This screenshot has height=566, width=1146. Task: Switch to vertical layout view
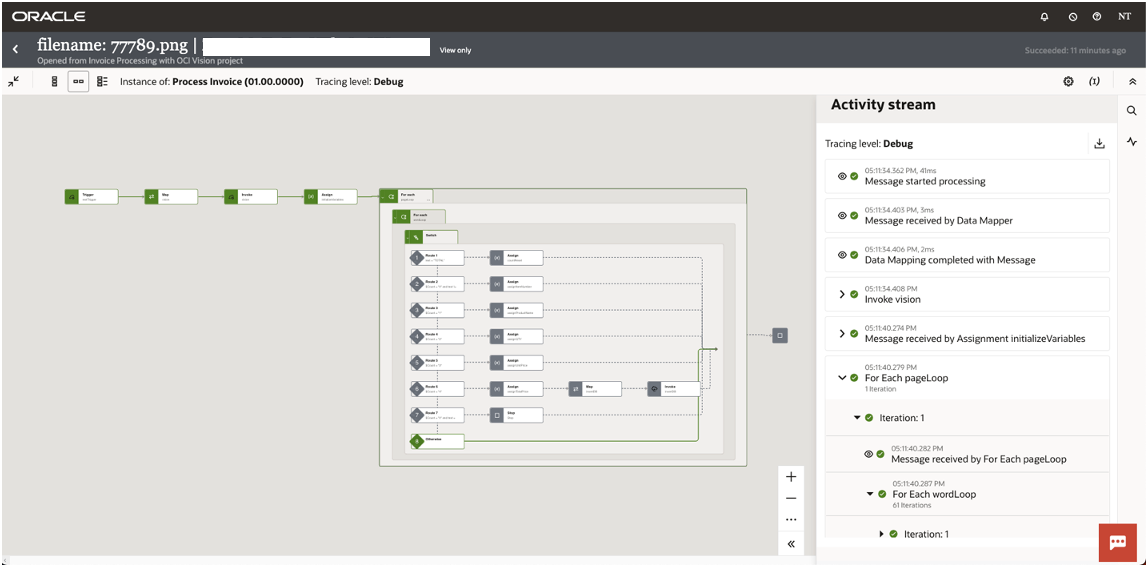coord(54,81)
